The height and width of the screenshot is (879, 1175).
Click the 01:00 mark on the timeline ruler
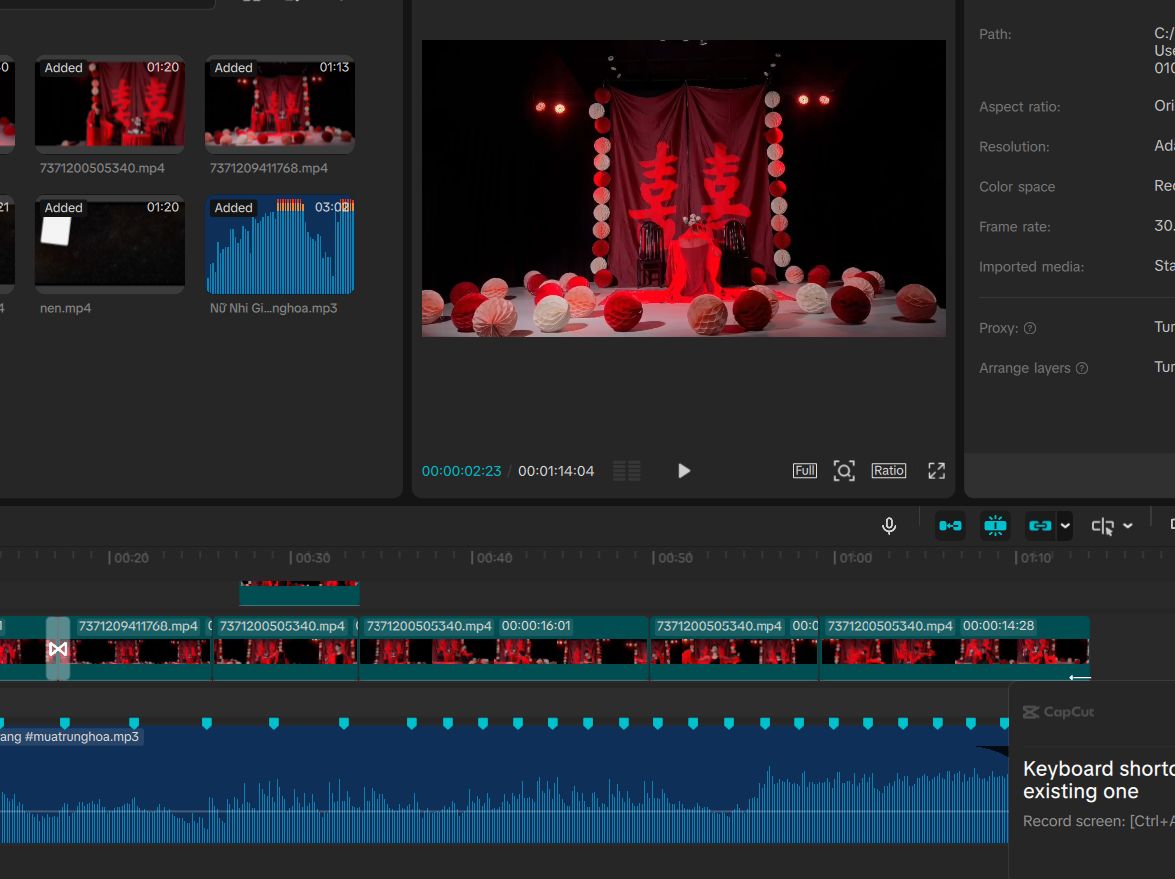tap(854, 558)
